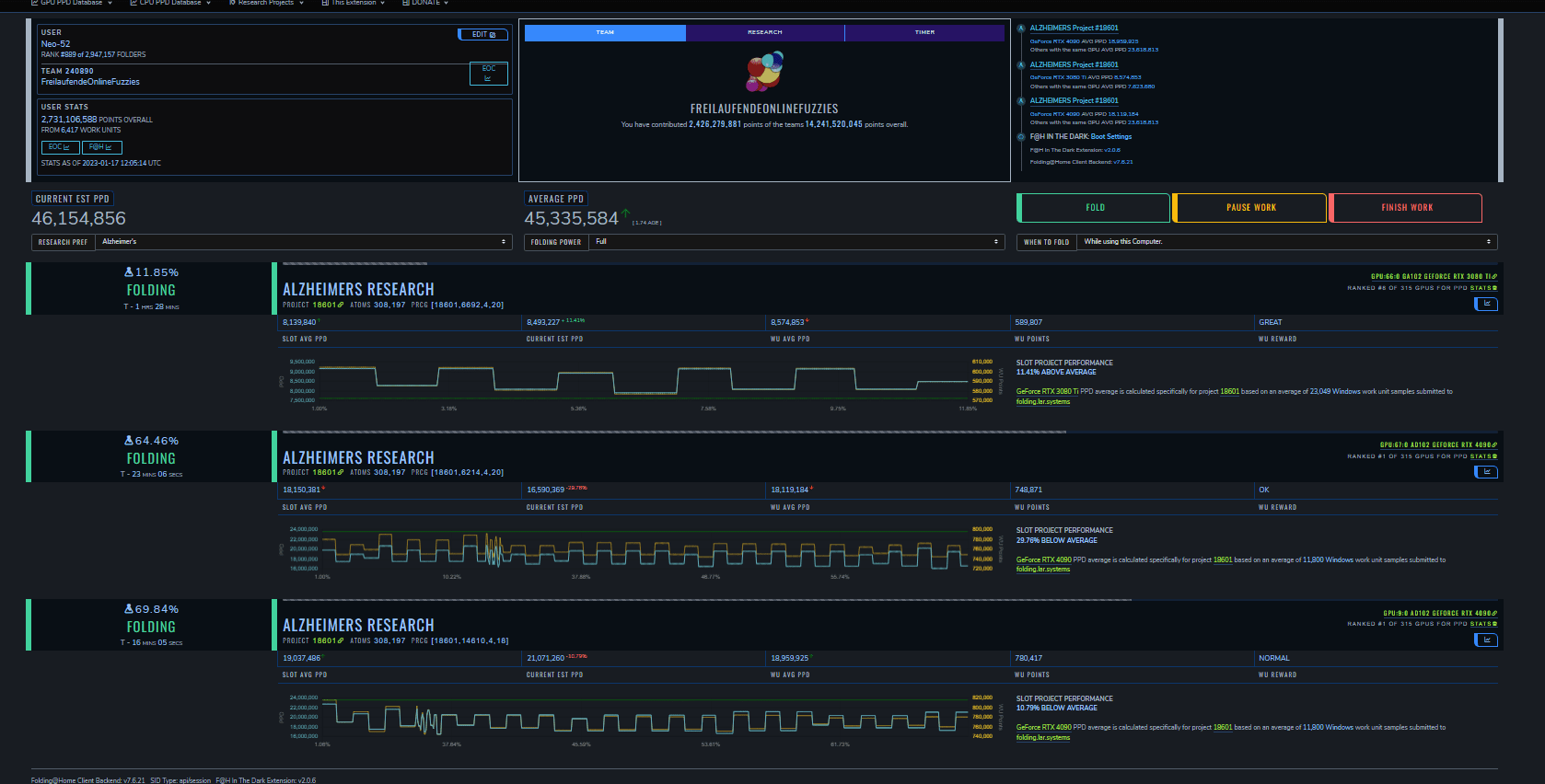This screenshot has height=784, width=1545.
Task: Open third ALZHEIMERS Project #18601 link
Action: [x=1074, y=101]
